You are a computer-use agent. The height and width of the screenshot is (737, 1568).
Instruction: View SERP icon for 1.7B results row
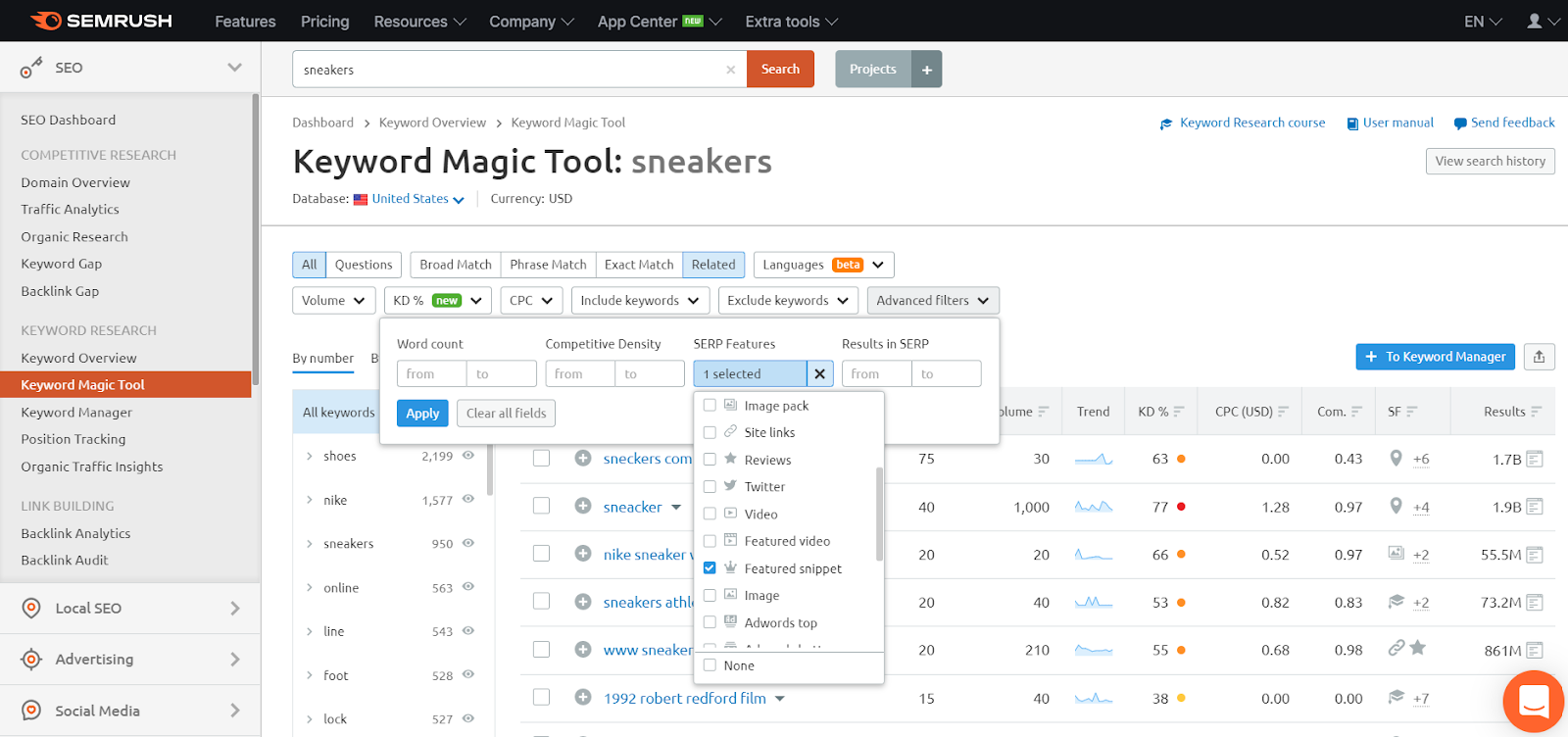click(1535, 459)
